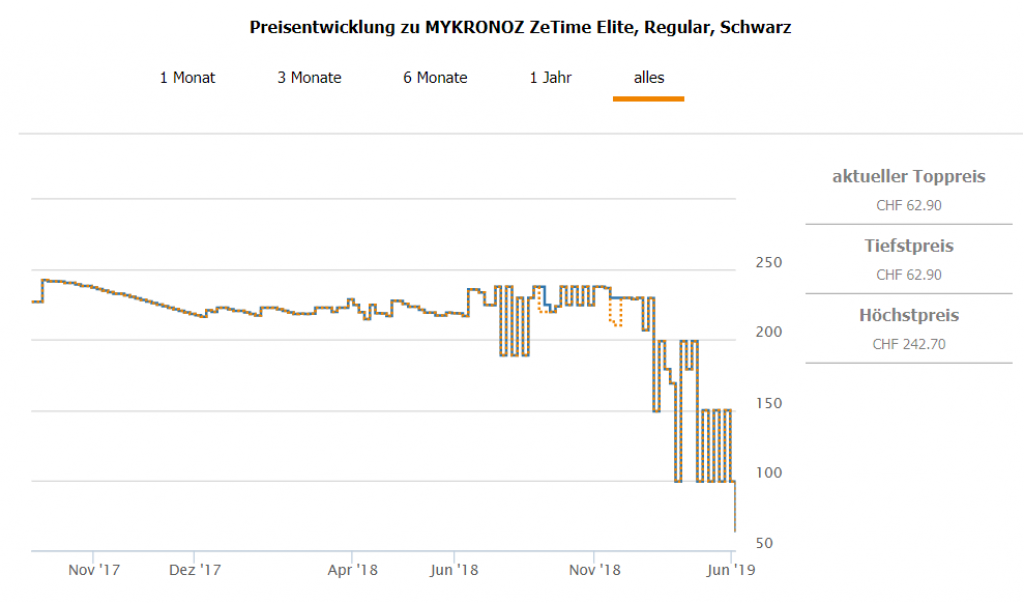Click the CHF 62.90 value under "aktueller Toppreis"
Screen dimensions: 1024x603
pyautogui.click(x=908, y=206)
